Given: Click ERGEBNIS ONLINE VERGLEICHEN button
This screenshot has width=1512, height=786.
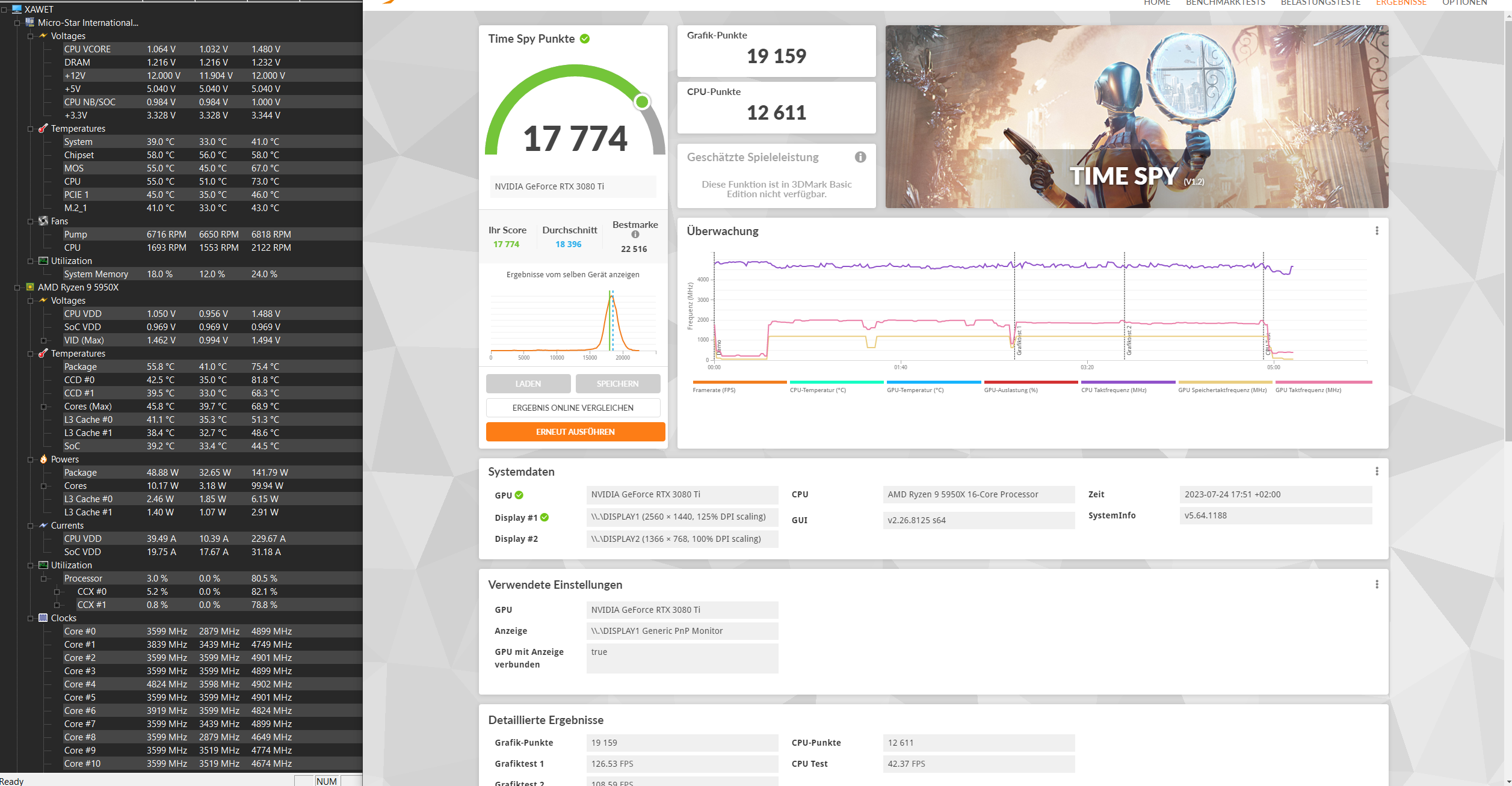Looking at the screenshot, I should 573,408.
